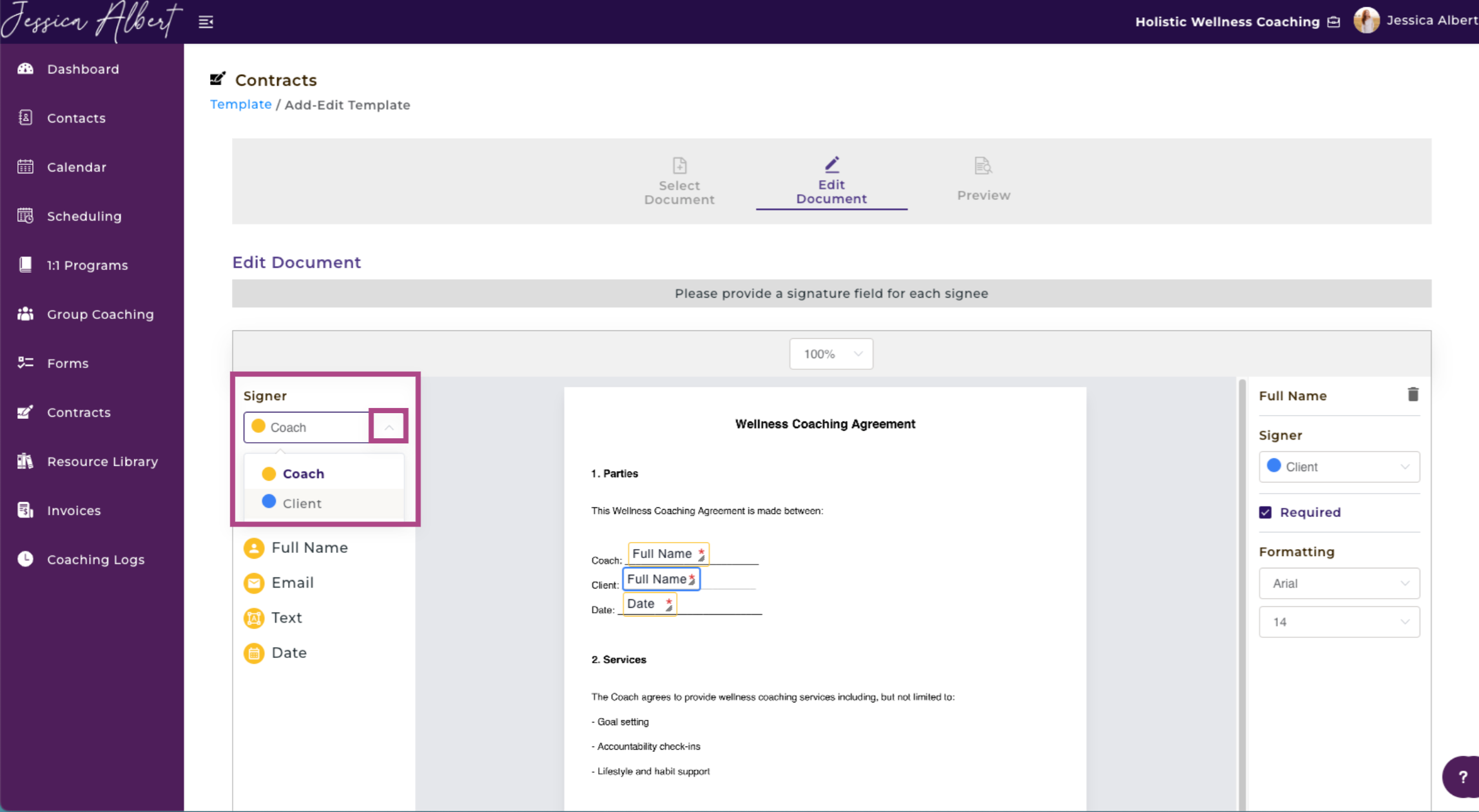Click the '2. Services' heading
The image size is (1479, 812).
pos(619,659)
